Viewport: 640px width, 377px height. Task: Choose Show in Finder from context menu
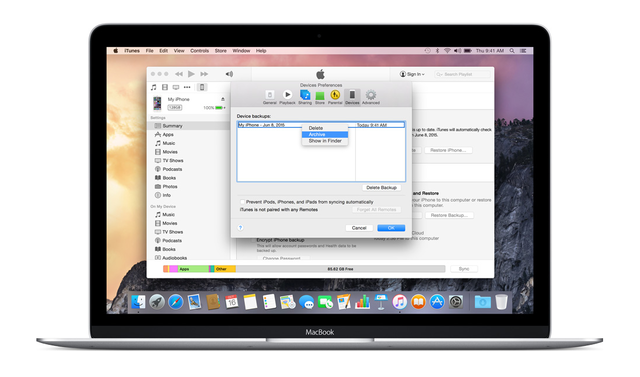click(x=325, y=141)
